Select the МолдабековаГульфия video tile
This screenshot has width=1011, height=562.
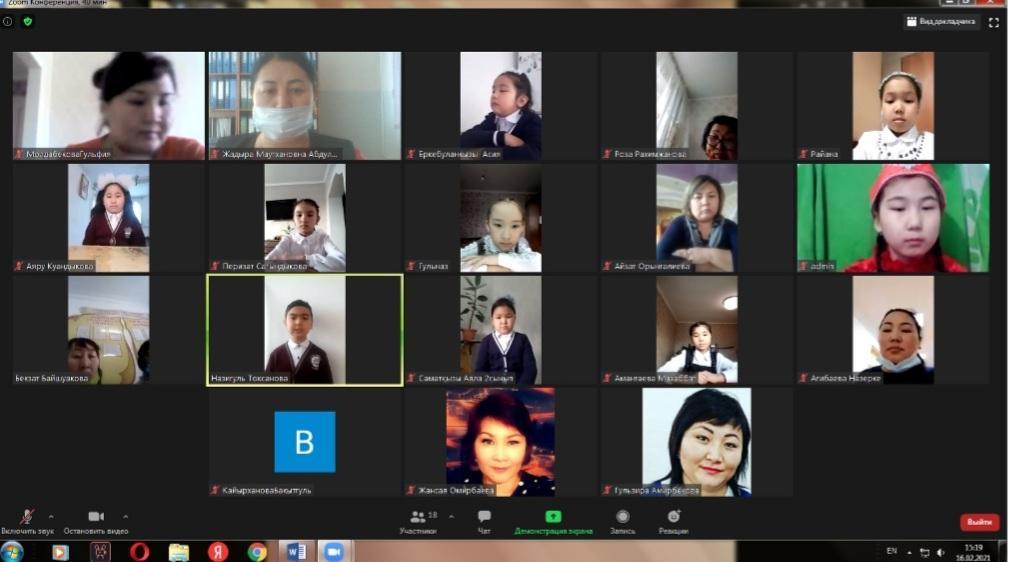(108, 106)
